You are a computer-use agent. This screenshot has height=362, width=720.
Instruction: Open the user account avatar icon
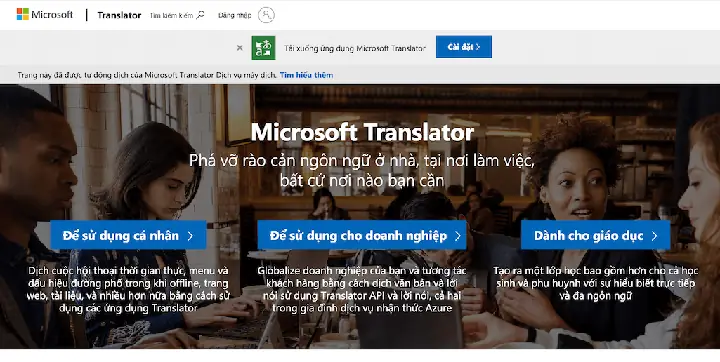pyautogui.click(x=266, y=15)
